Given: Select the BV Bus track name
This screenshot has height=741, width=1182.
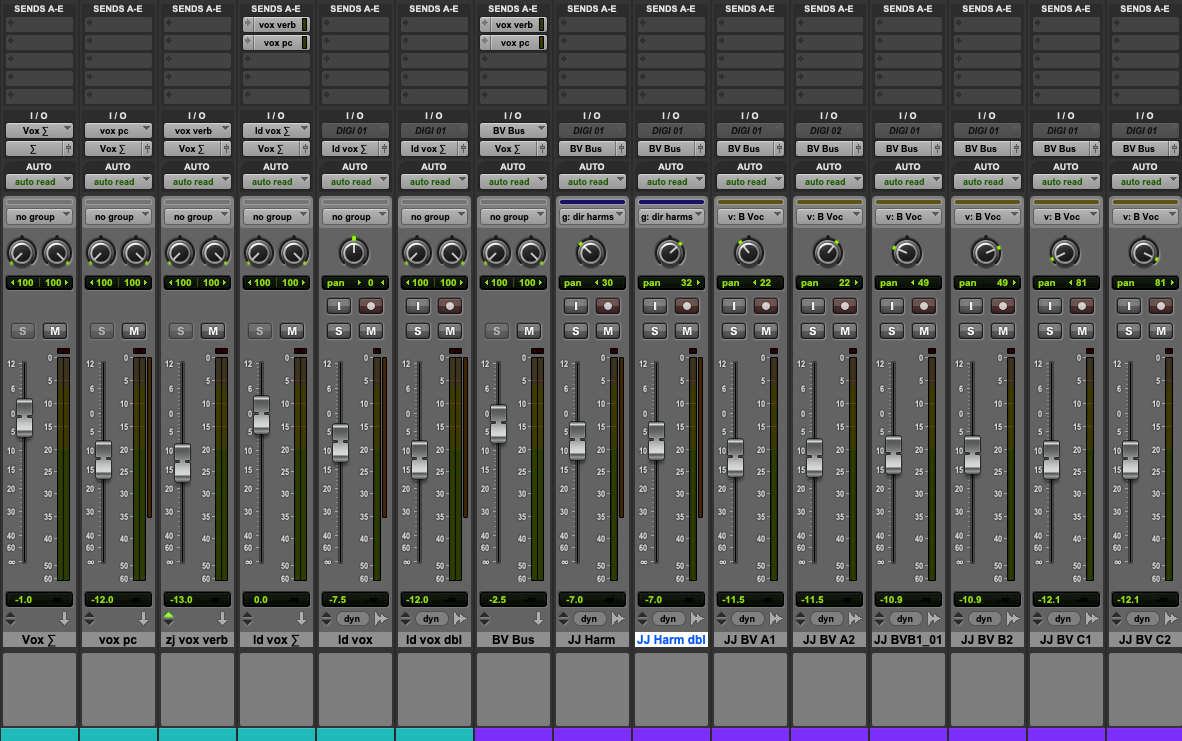Looking at the screenshot, I should (x=513, y=640).
